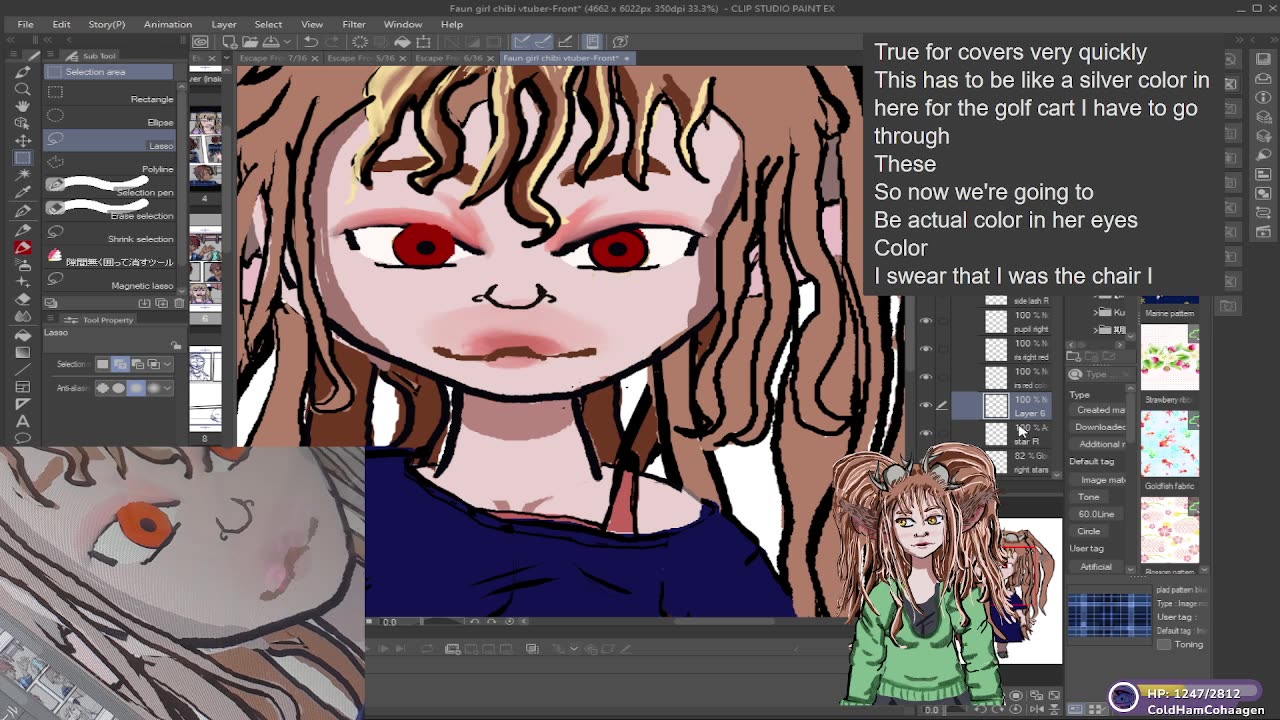Select the Selection area marquee tool

(x=22, y=158)
